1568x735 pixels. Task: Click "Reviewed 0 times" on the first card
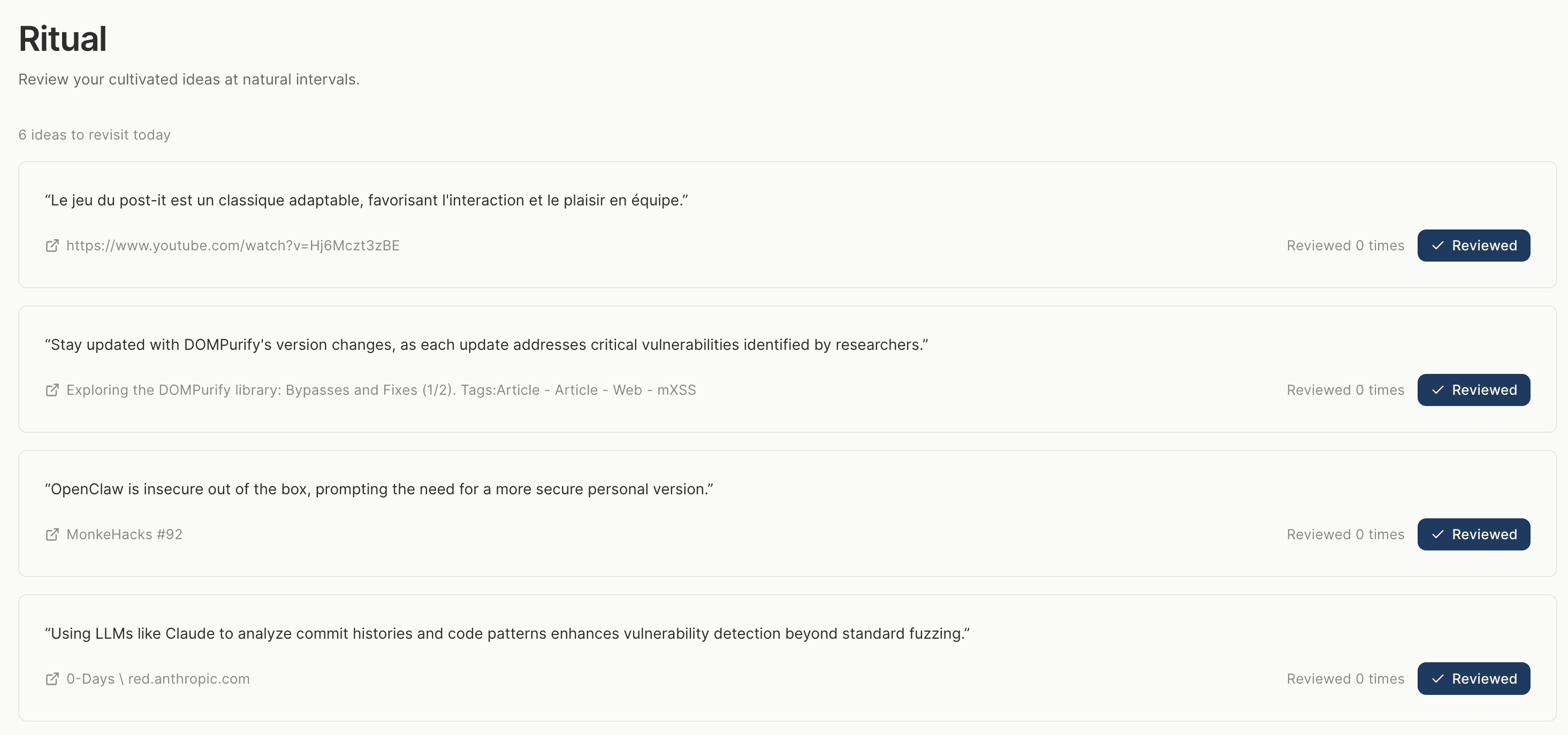coord(1345,246)
